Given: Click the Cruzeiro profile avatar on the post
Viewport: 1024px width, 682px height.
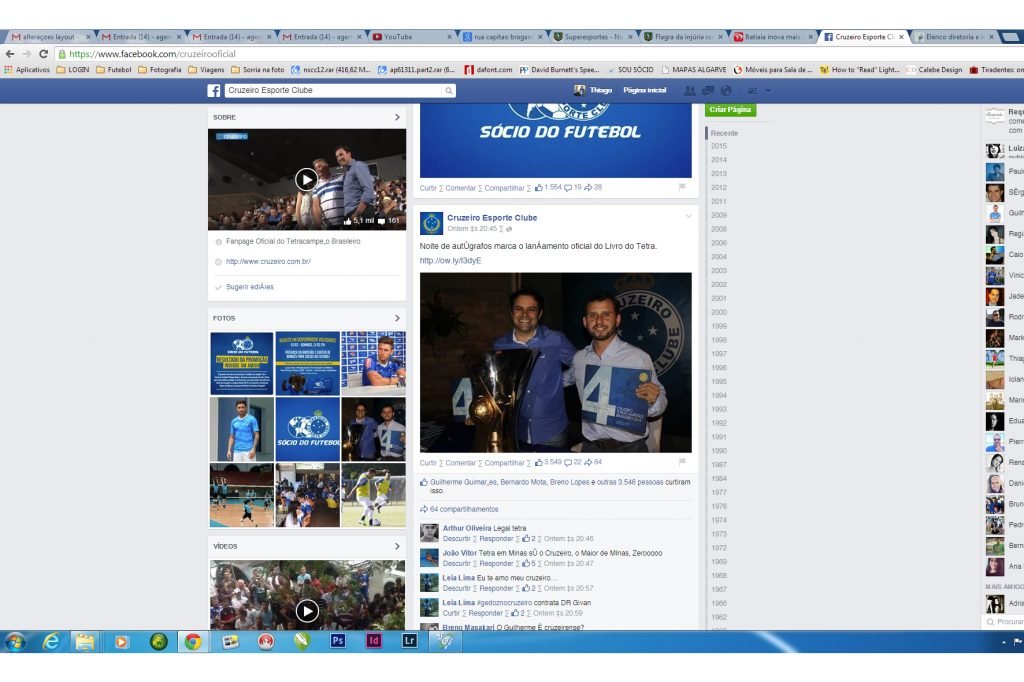Looking at the screenshot, I should pos(431,223).
